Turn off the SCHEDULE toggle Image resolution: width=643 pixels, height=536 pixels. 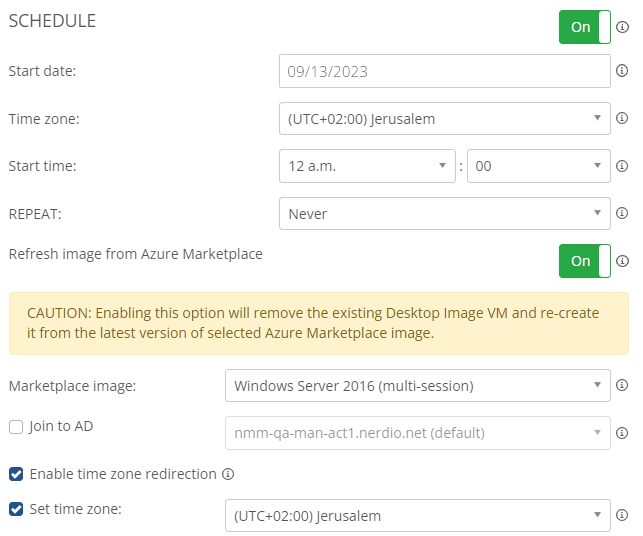tap(585, 27)
